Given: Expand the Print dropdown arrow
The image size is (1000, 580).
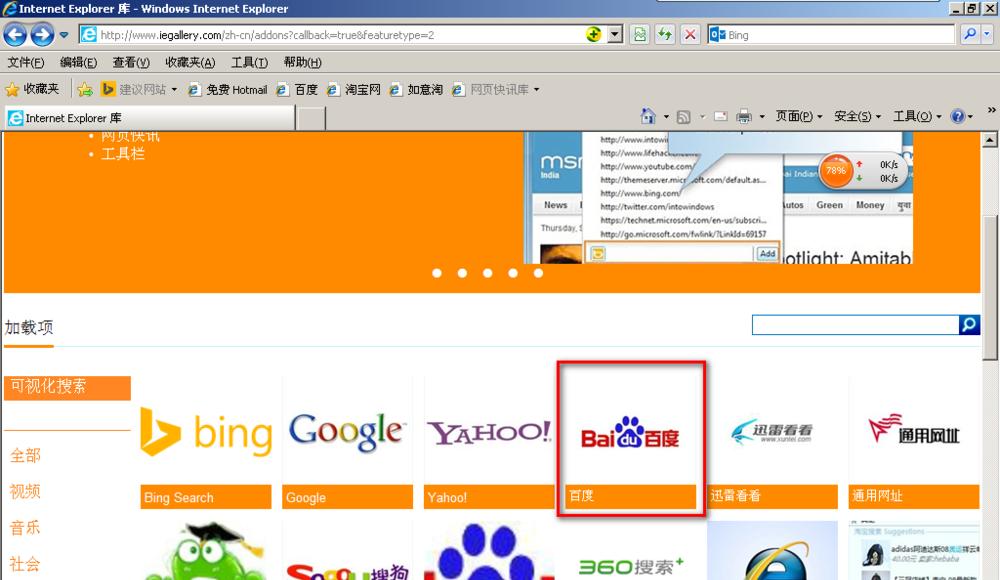Looking at the screenshot, I should click(761, 117).
